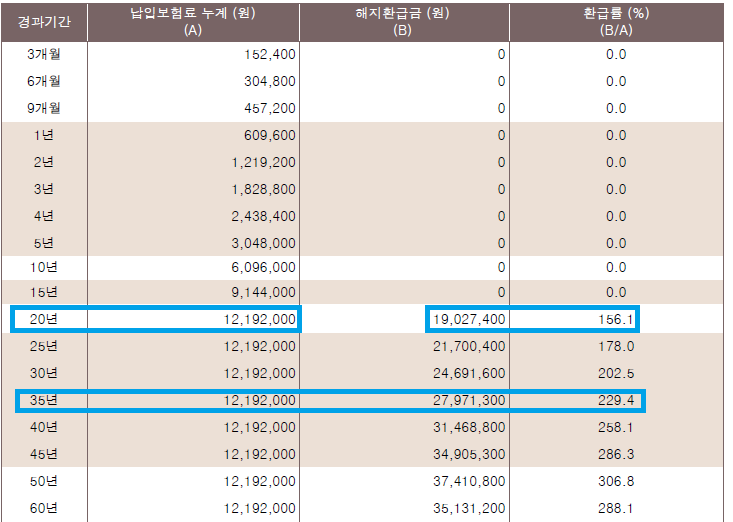
Task: Select the 2년 row label
Action: tap(44, 163)
